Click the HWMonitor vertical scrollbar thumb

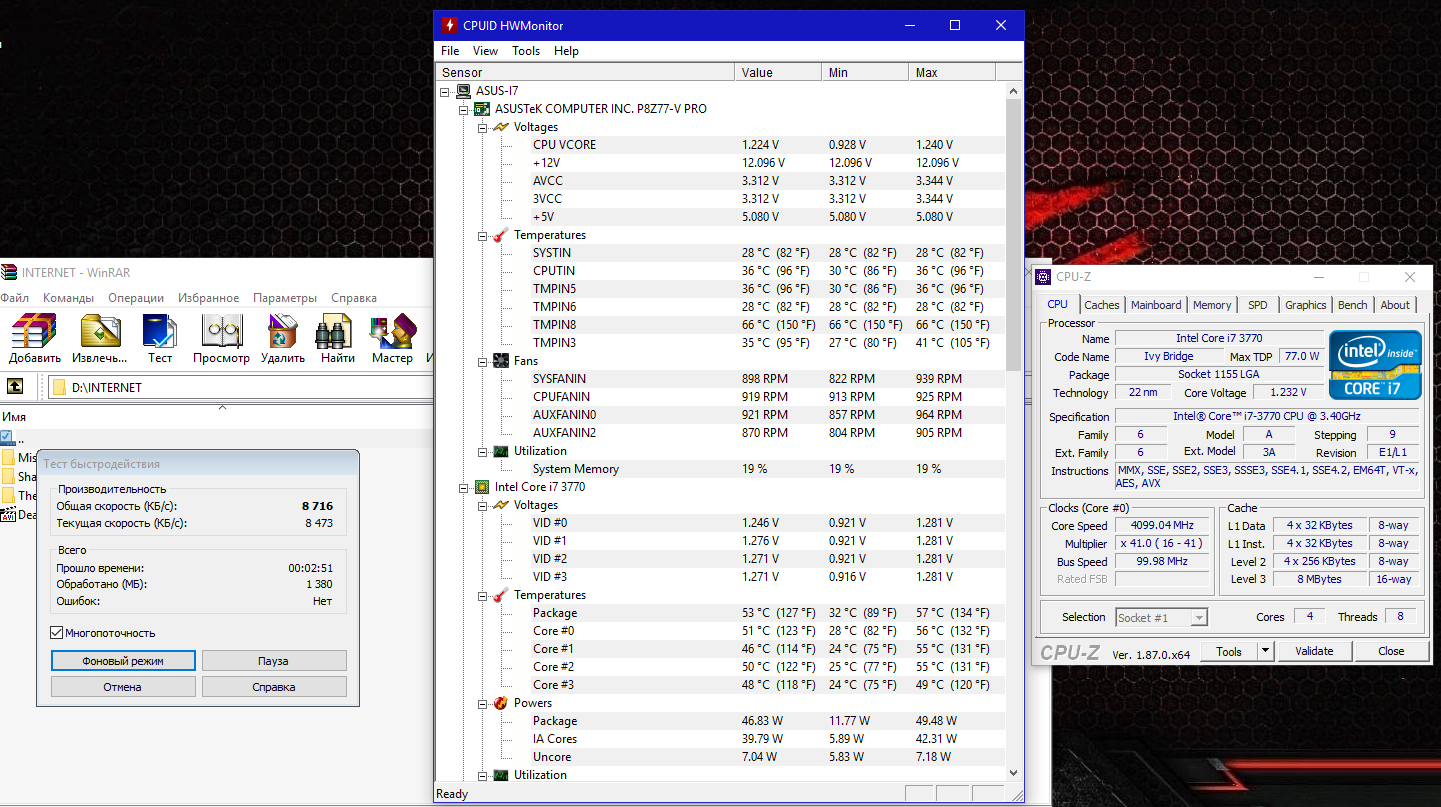[1015, 235]
